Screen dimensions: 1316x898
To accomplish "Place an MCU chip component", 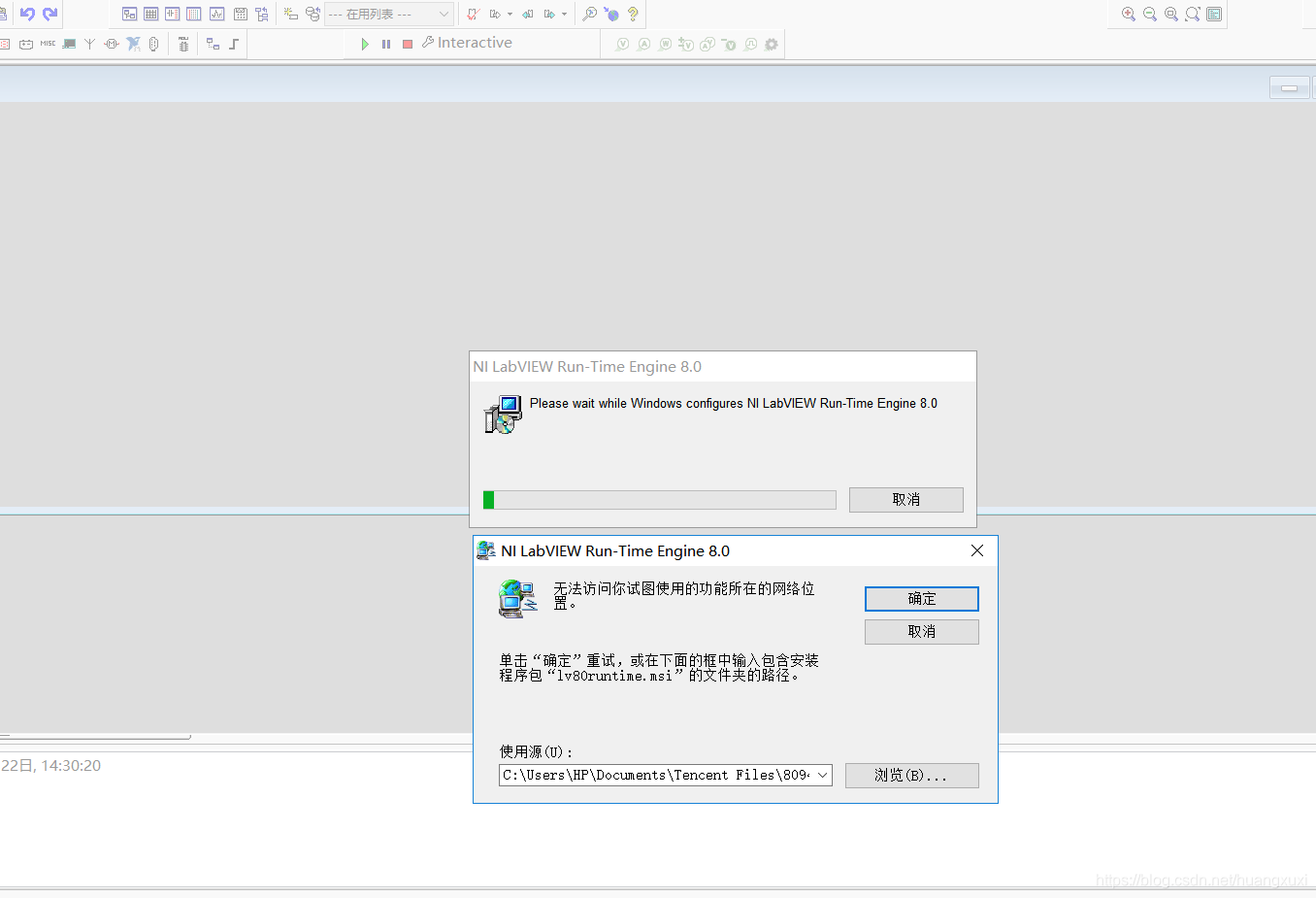I will point(182,44).
